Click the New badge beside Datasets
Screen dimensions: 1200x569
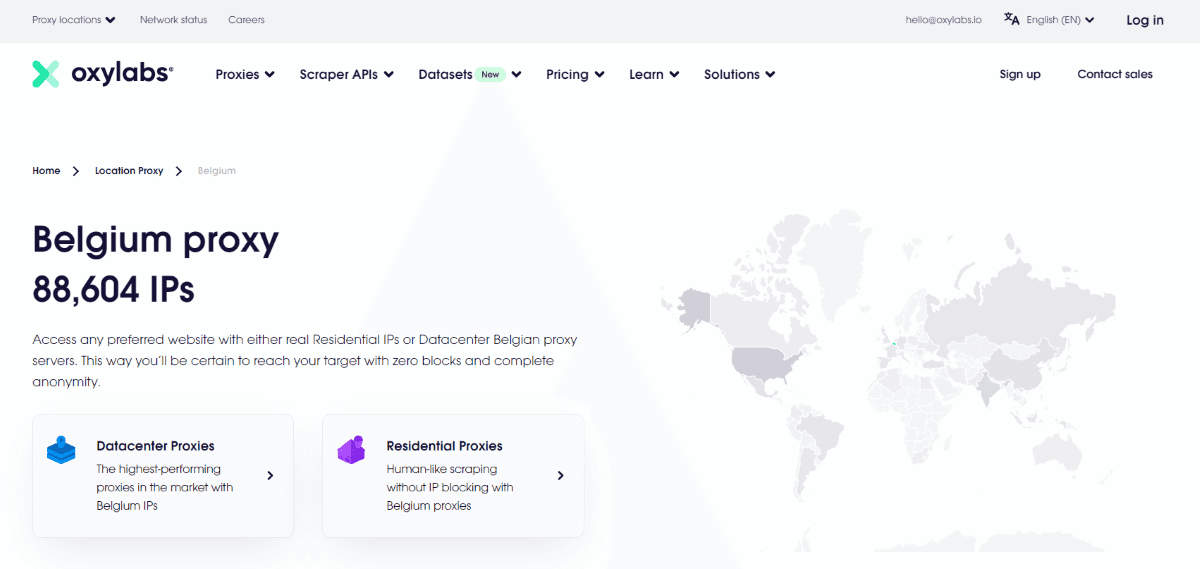pos(490,74)
